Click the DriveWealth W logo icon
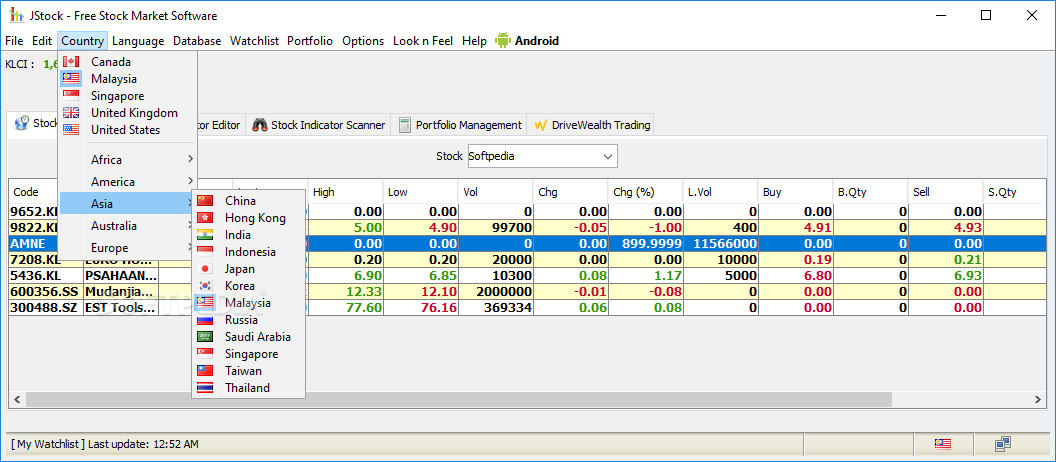 pos(540,125)
